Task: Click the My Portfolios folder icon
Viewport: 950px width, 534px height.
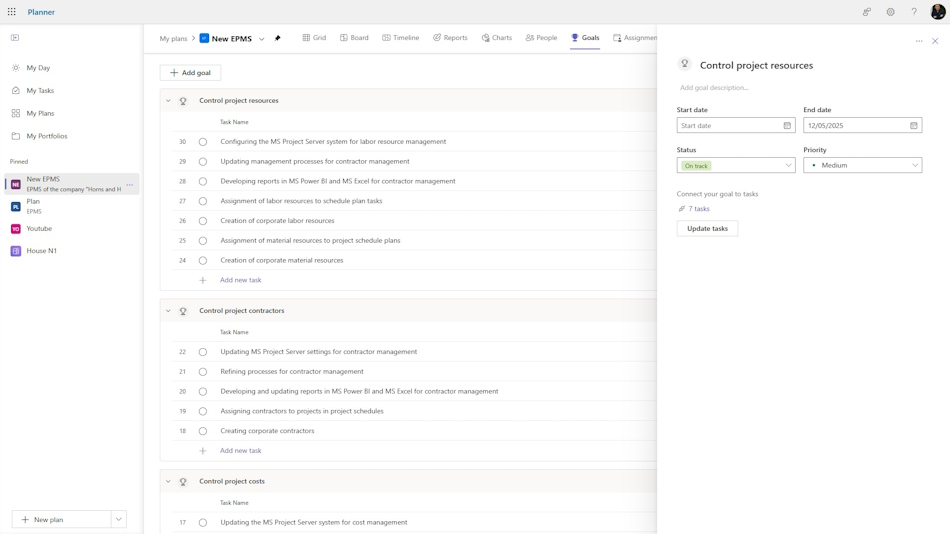Action: (16, 136)
